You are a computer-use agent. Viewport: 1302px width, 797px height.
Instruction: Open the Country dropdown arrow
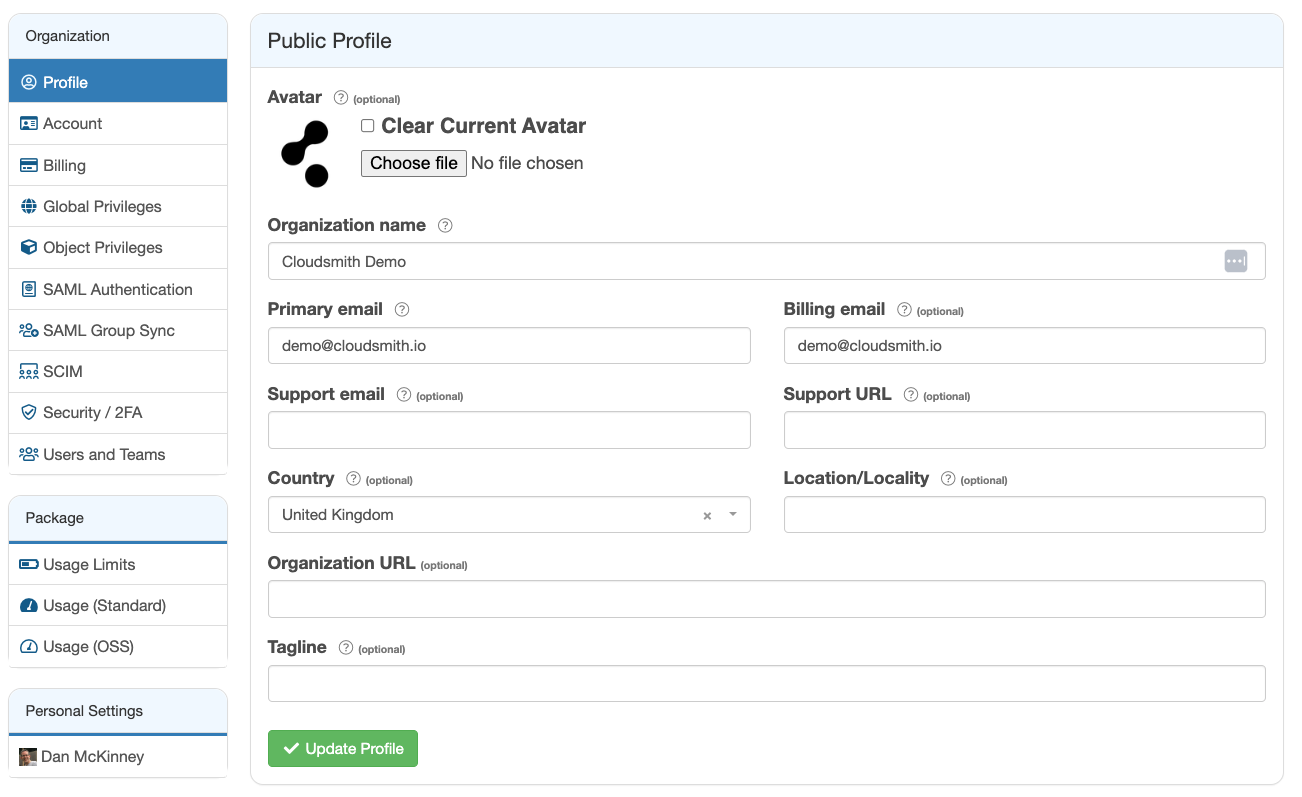(733, 515)
